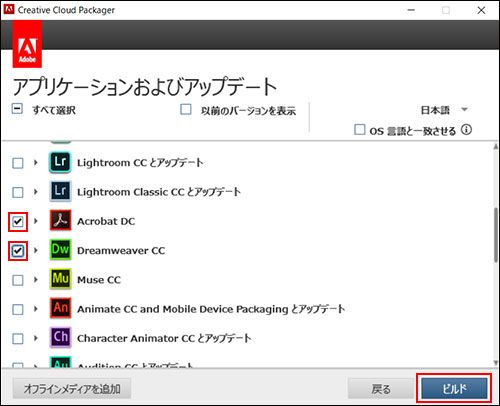Click the ビルド build button
The width and height of the screenshot is (500, 406).
point(454,389)
